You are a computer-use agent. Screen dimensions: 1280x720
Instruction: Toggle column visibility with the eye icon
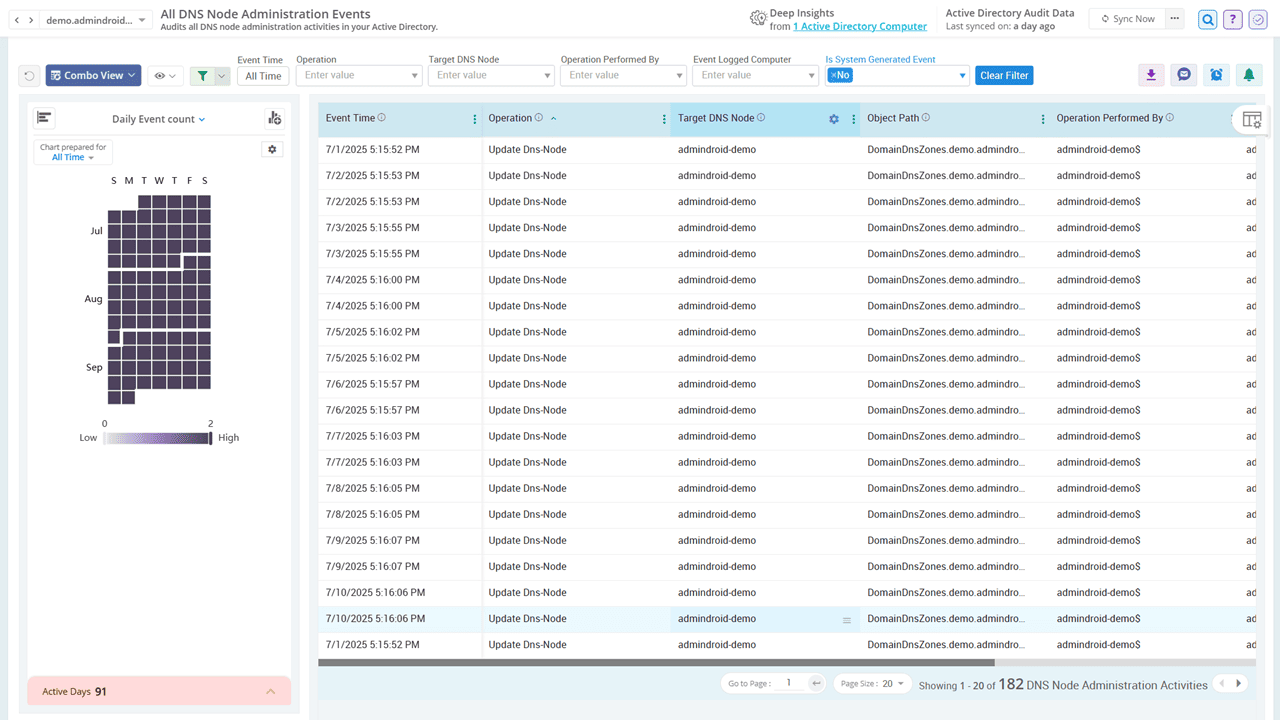coord(162,74)
